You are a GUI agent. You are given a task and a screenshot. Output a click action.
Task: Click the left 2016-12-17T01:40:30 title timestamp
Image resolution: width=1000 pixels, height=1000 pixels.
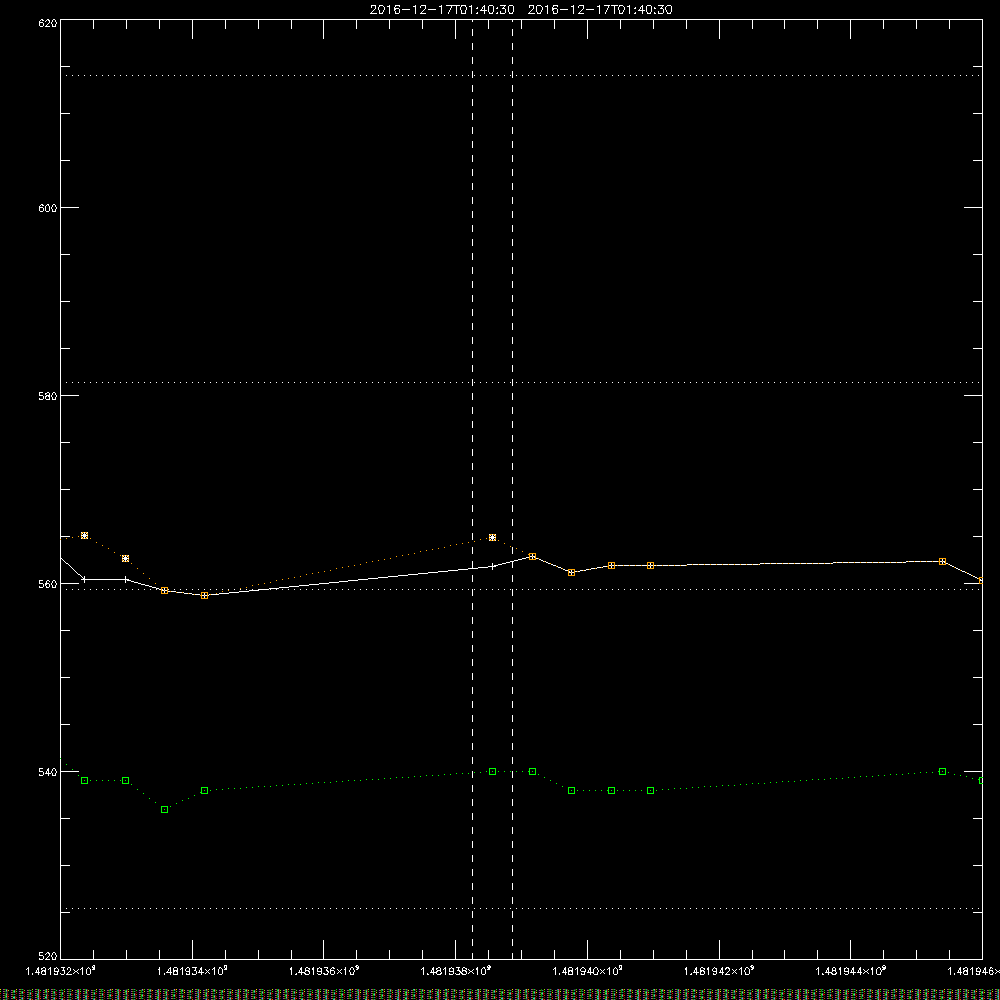(x=442, y=10)
